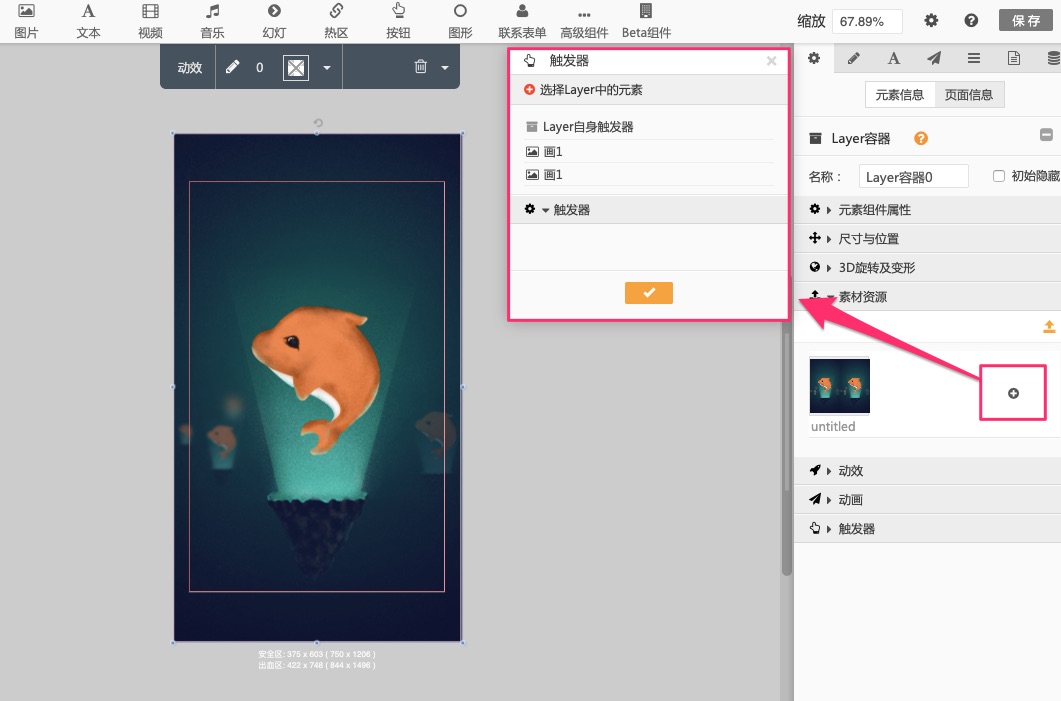This screenshot has height=701, width=1061.
Task: Close the 触发器 dialog
Action: pos(771,61)
